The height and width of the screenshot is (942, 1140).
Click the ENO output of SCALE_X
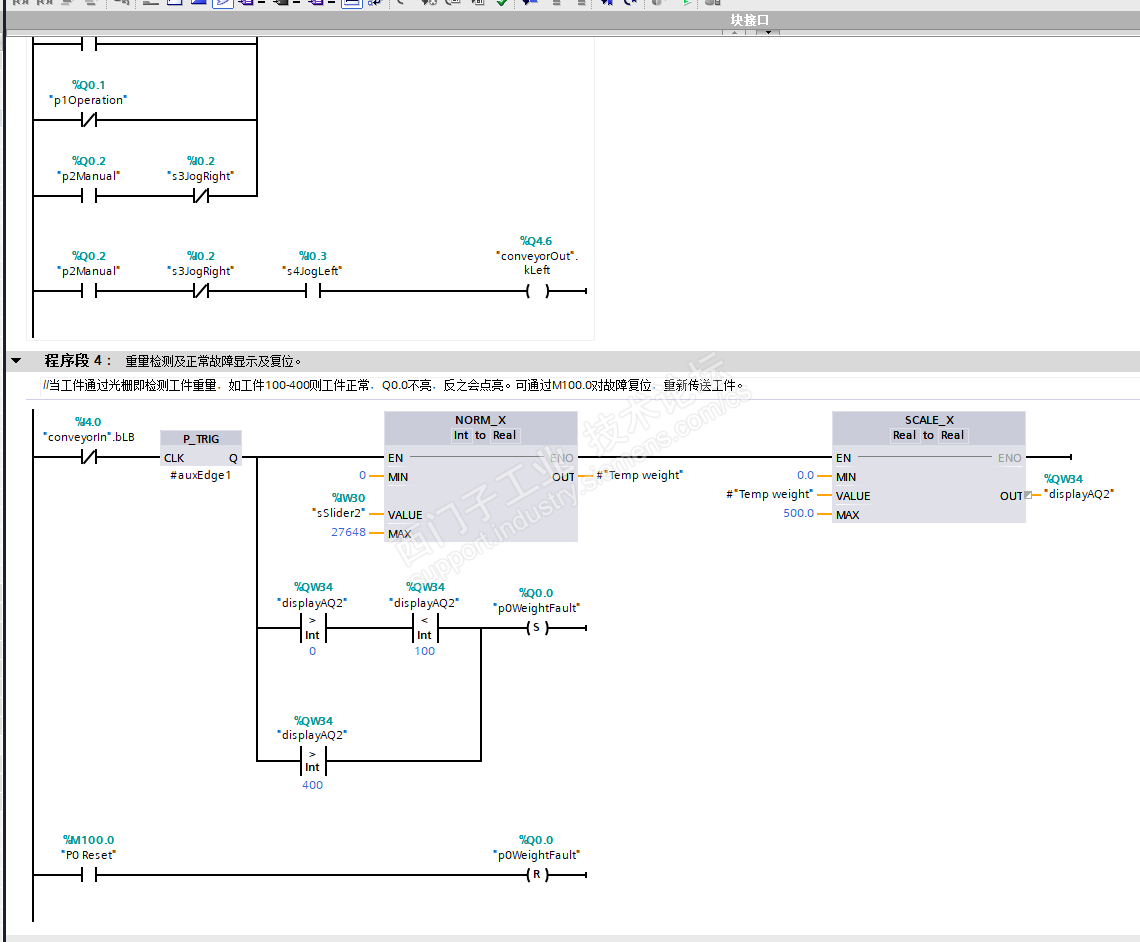coord(1009,458)
